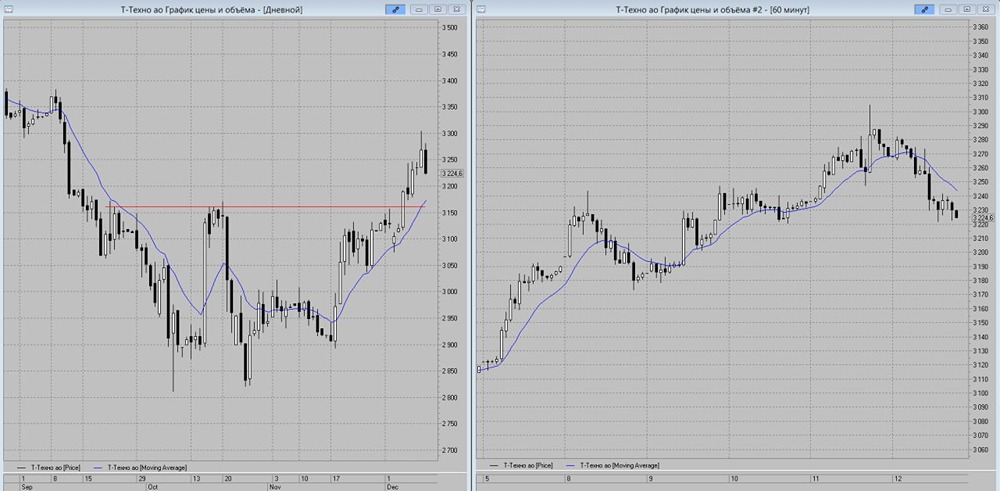Viewport: 1000px width, 491px height.
Task: Click the date label 12 on the 60-minute time axis
Action: [897, 478]
